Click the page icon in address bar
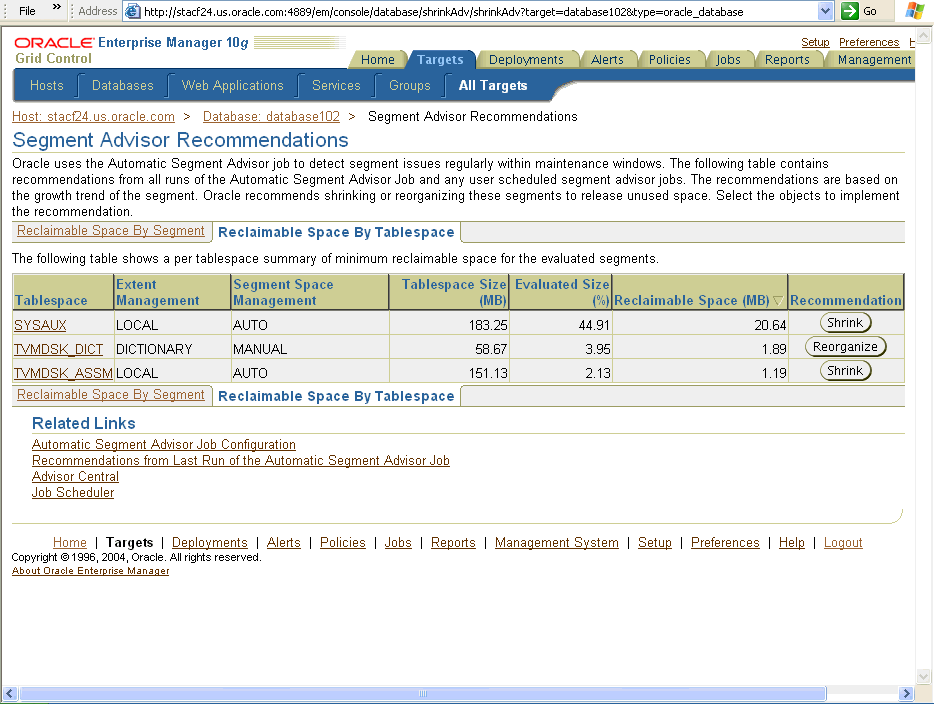Screen dimensions: 934x704 click(132, 12)
